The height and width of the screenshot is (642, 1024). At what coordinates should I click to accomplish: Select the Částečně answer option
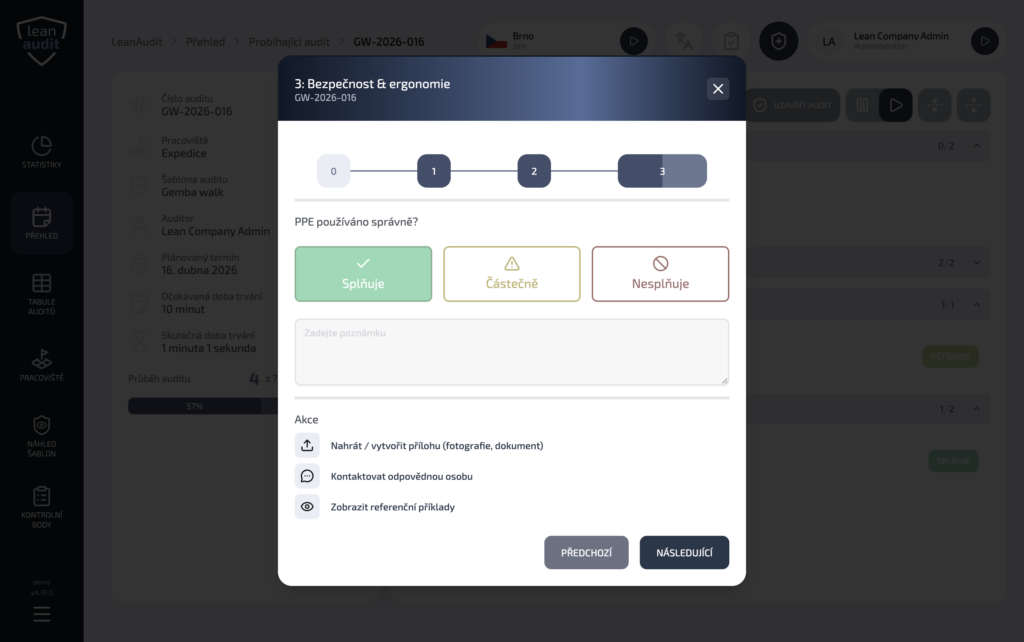tap(512, 274)
